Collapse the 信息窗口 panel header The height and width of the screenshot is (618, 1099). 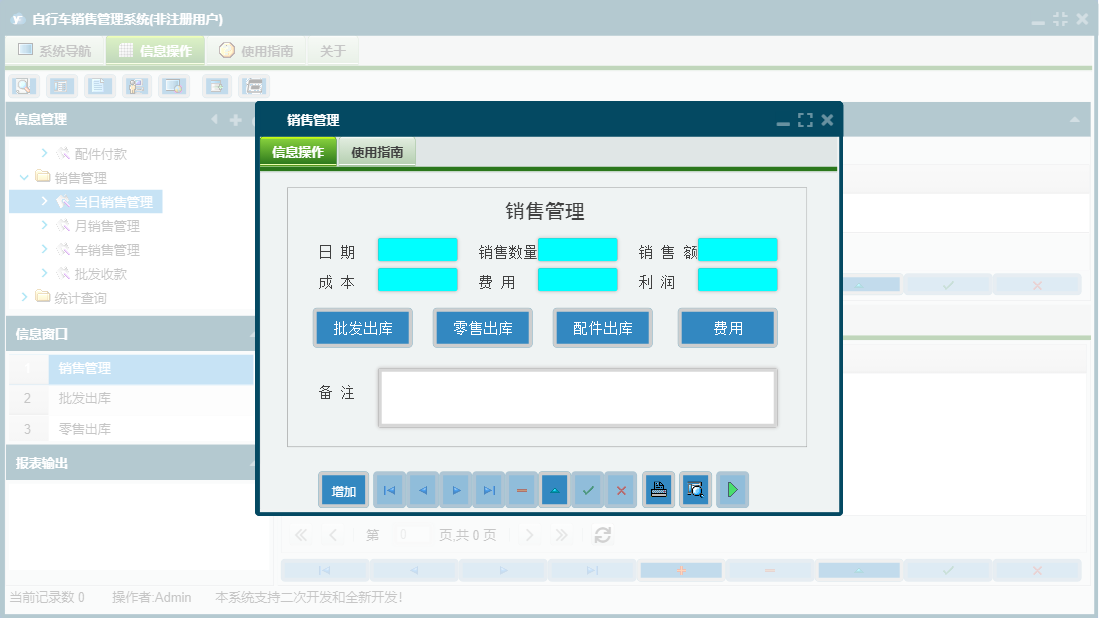pos(253,333)
